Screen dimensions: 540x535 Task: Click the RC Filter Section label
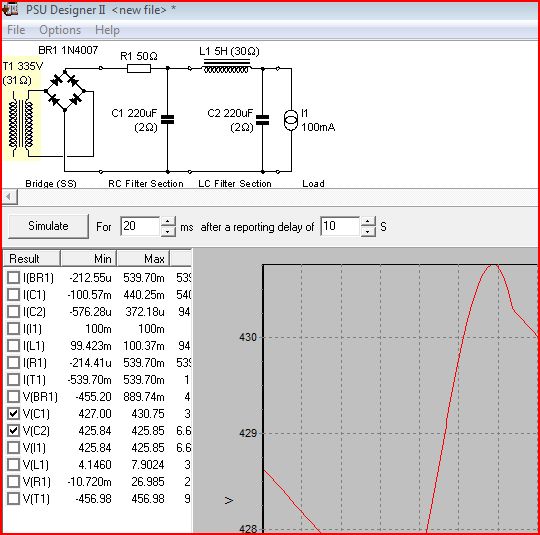(x=146, y=184)
